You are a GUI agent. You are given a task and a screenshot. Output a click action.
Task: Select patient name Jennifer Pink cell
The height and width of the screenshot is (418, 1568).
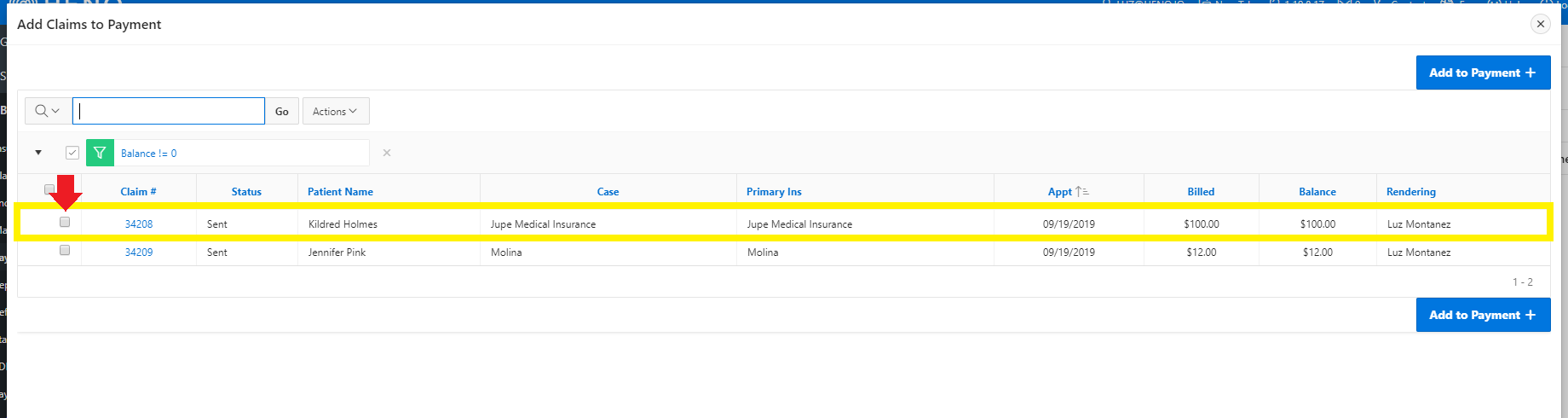(337, 253)
